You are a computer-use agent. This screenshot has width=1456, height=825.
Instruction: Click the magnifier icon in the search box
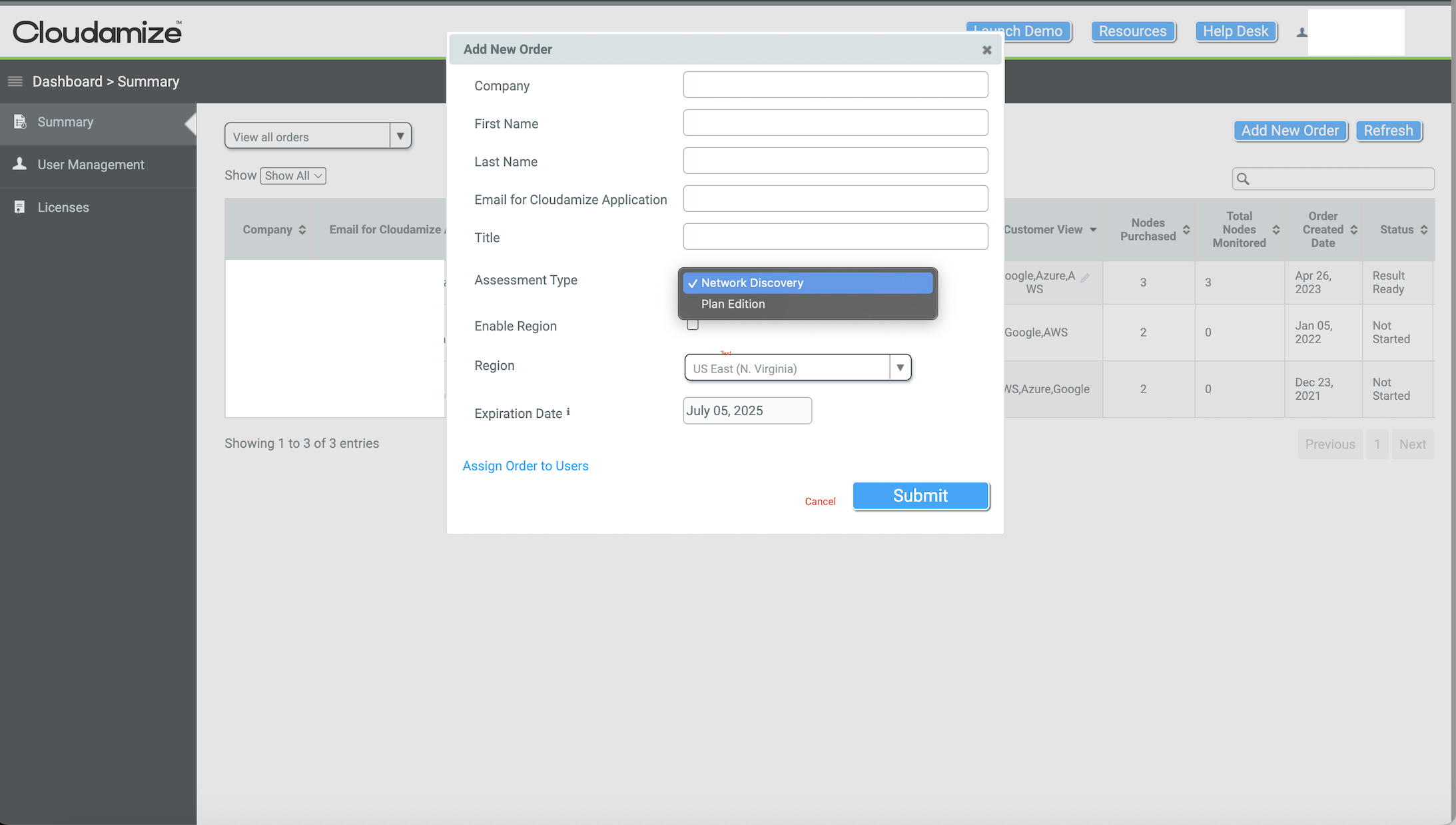[1244, 179]
